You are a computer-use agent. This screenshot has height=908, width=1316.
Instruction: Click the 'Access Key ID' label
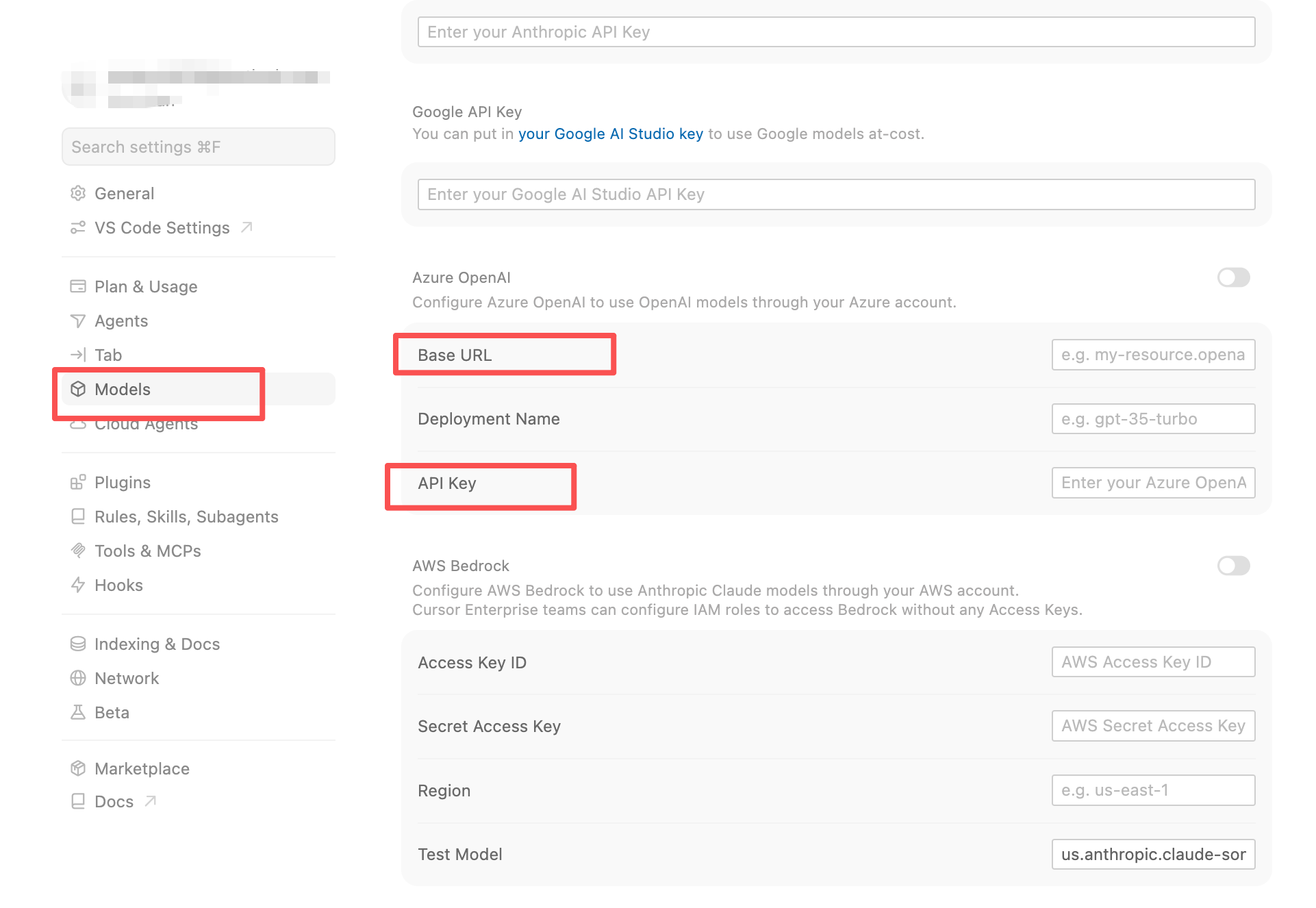coord(472,663)
